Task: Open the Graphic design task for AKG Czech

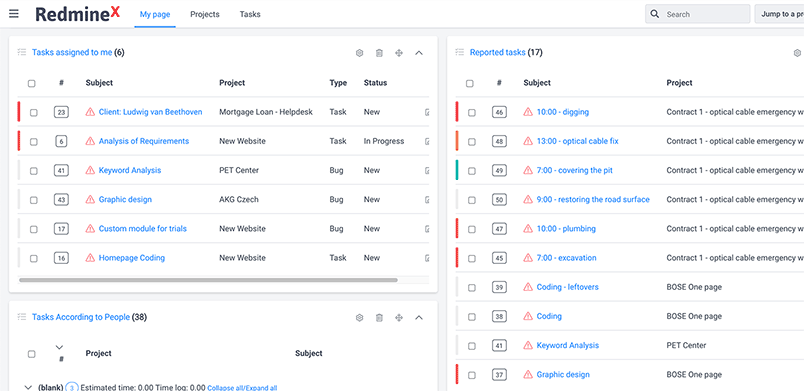Action: [x=125, y=199]
